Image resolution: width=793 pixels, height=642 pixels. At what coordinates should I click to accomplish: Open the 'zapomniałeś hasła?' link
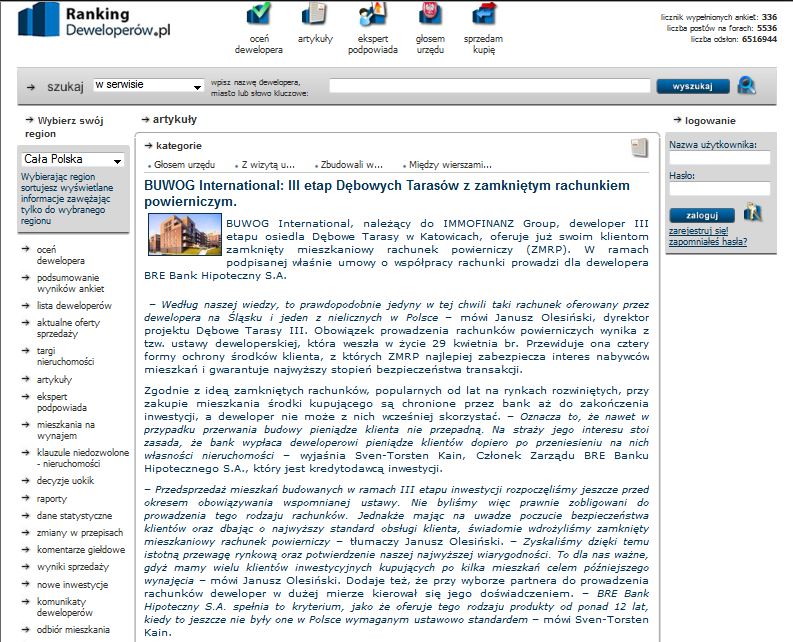708,242
